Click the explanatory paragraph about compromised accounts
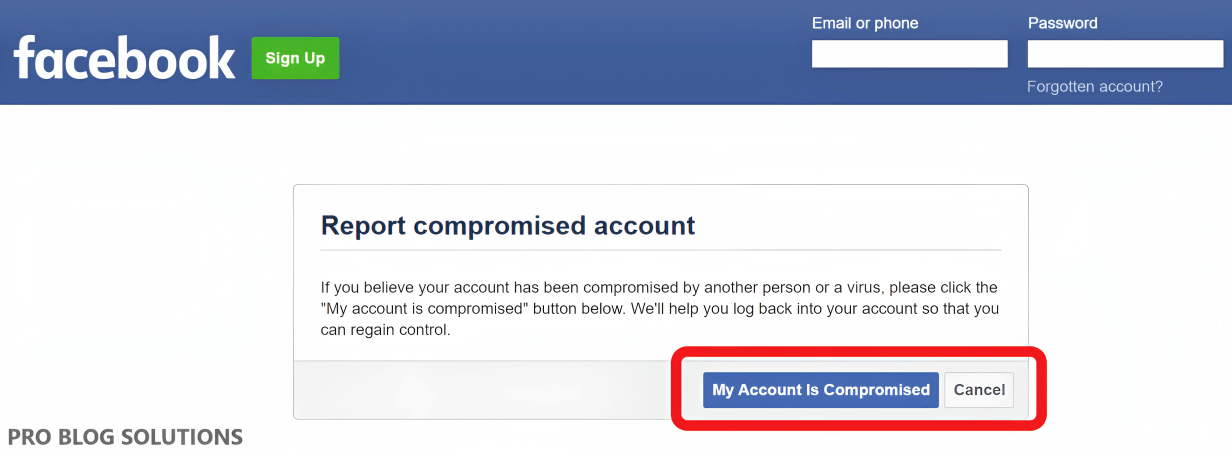Screen dimensions: 1232x456 (660, 308)
